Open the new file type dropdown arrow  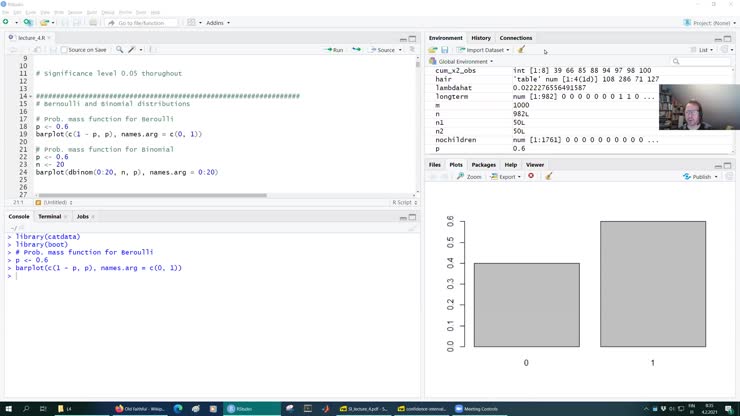click(x=16, y=23)
